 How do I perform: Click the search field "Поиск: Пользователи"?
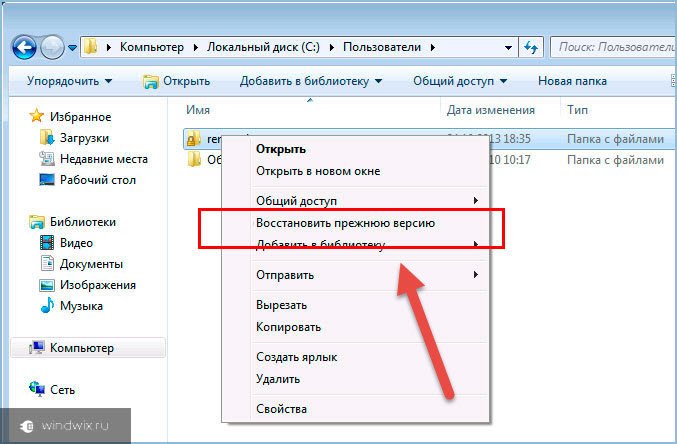(613, 47)
